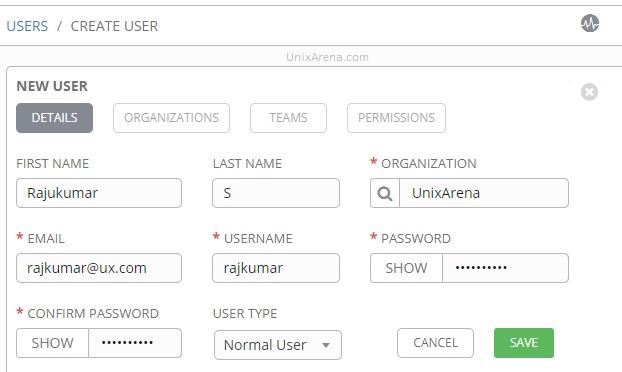Click the masked Confirm Password field
The height and width of the screenshot is (372, 622).
point(135,343)
